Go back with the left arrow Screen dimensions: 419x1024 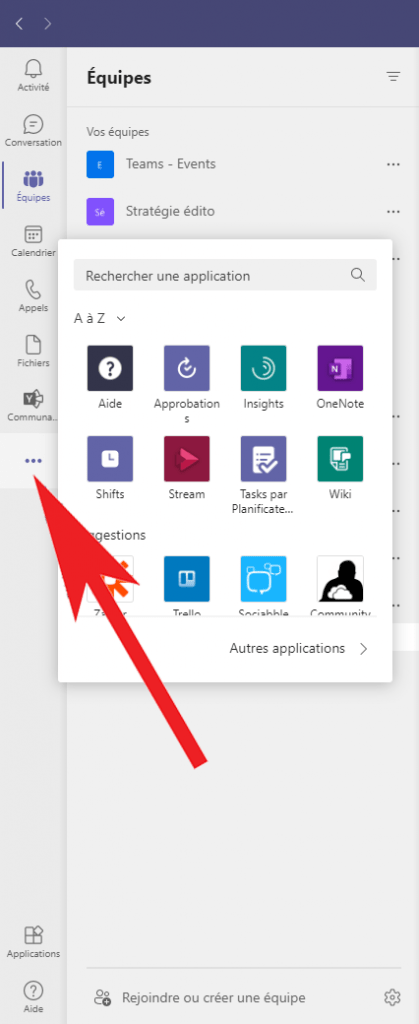pos(19,24)
